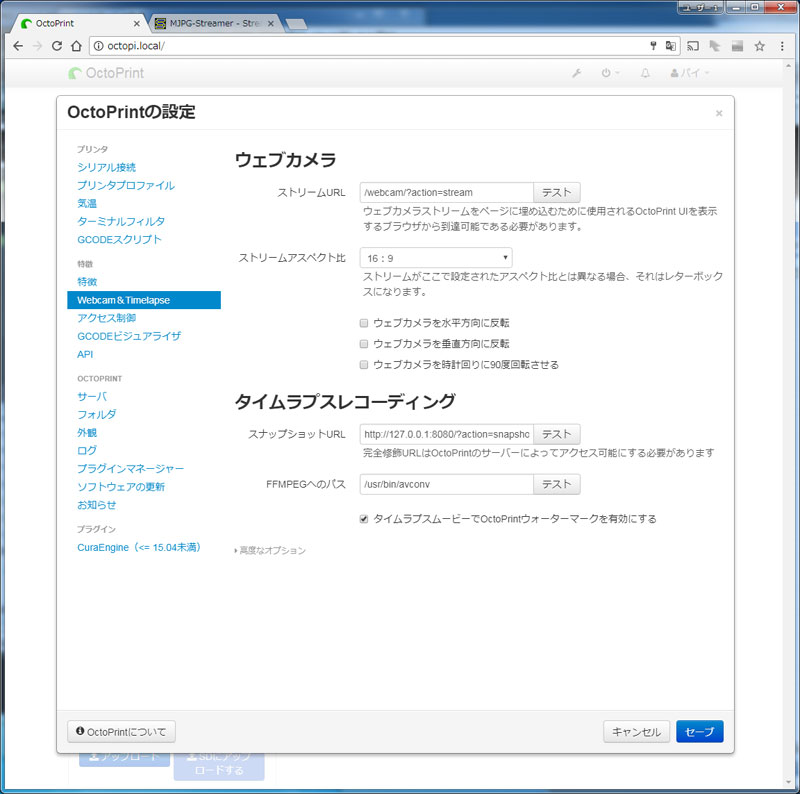800x794 pixels.
Task: Click the セーブ save button
Action: (x=699, y=732)
